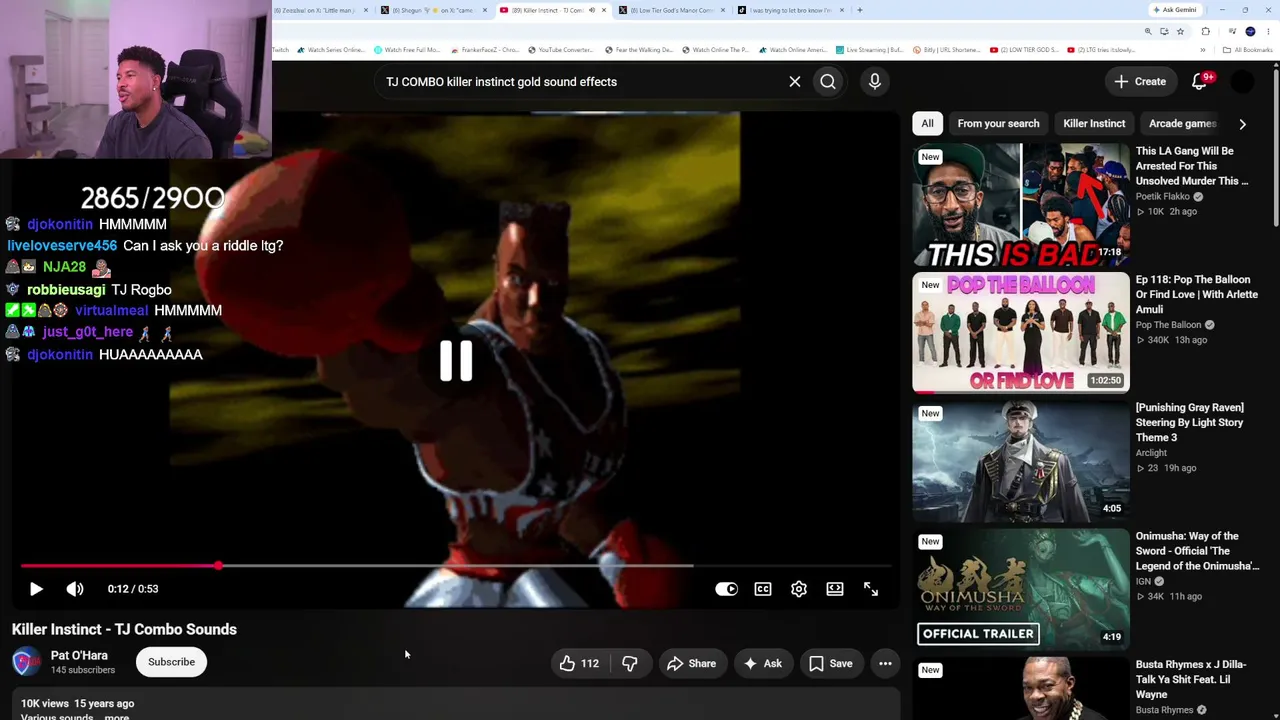Select the Killer Instinct chip
Screen dimensions: 1280x720
(1094, 123)
